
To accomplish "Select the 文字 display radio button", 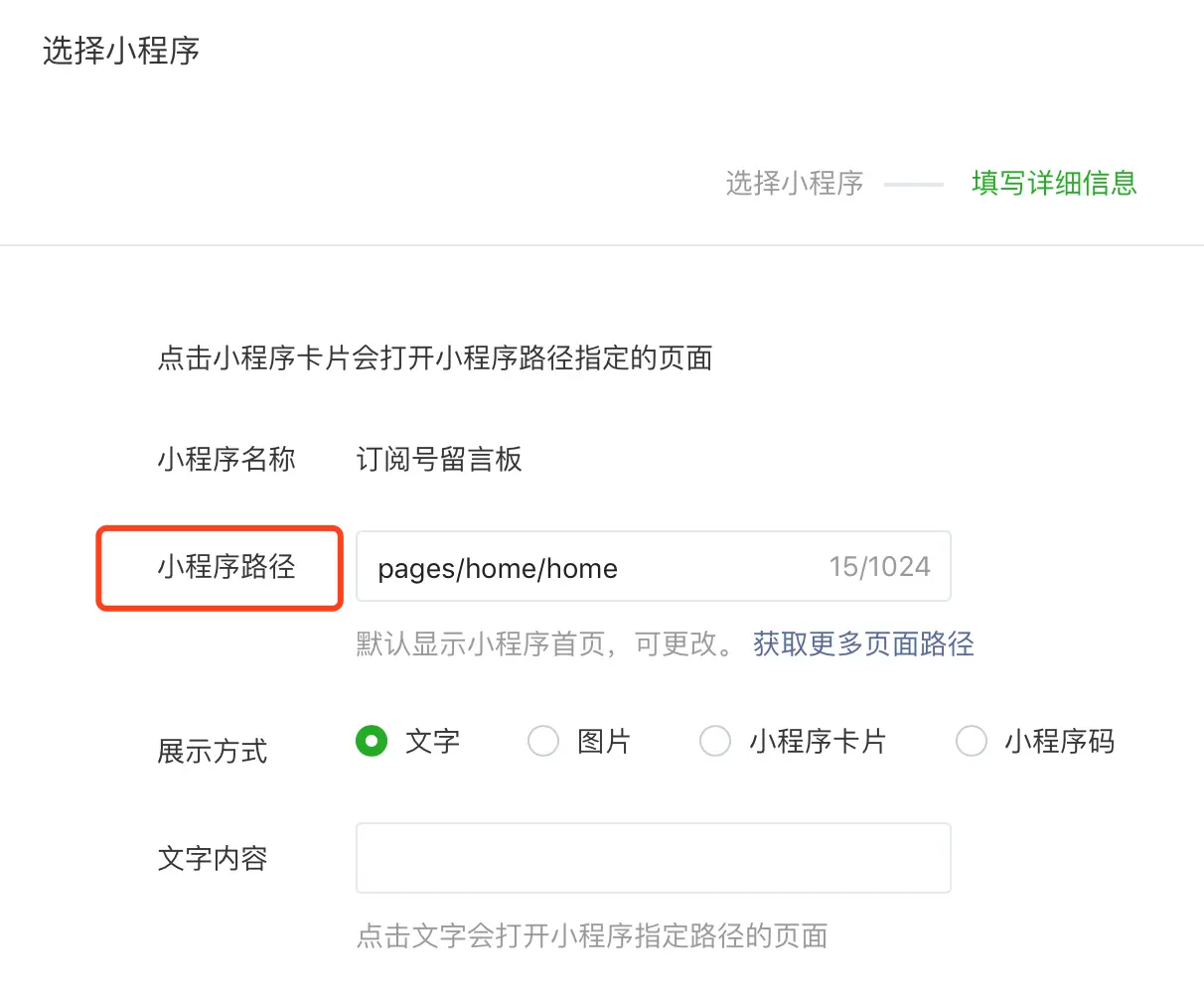I will (372, 741).
